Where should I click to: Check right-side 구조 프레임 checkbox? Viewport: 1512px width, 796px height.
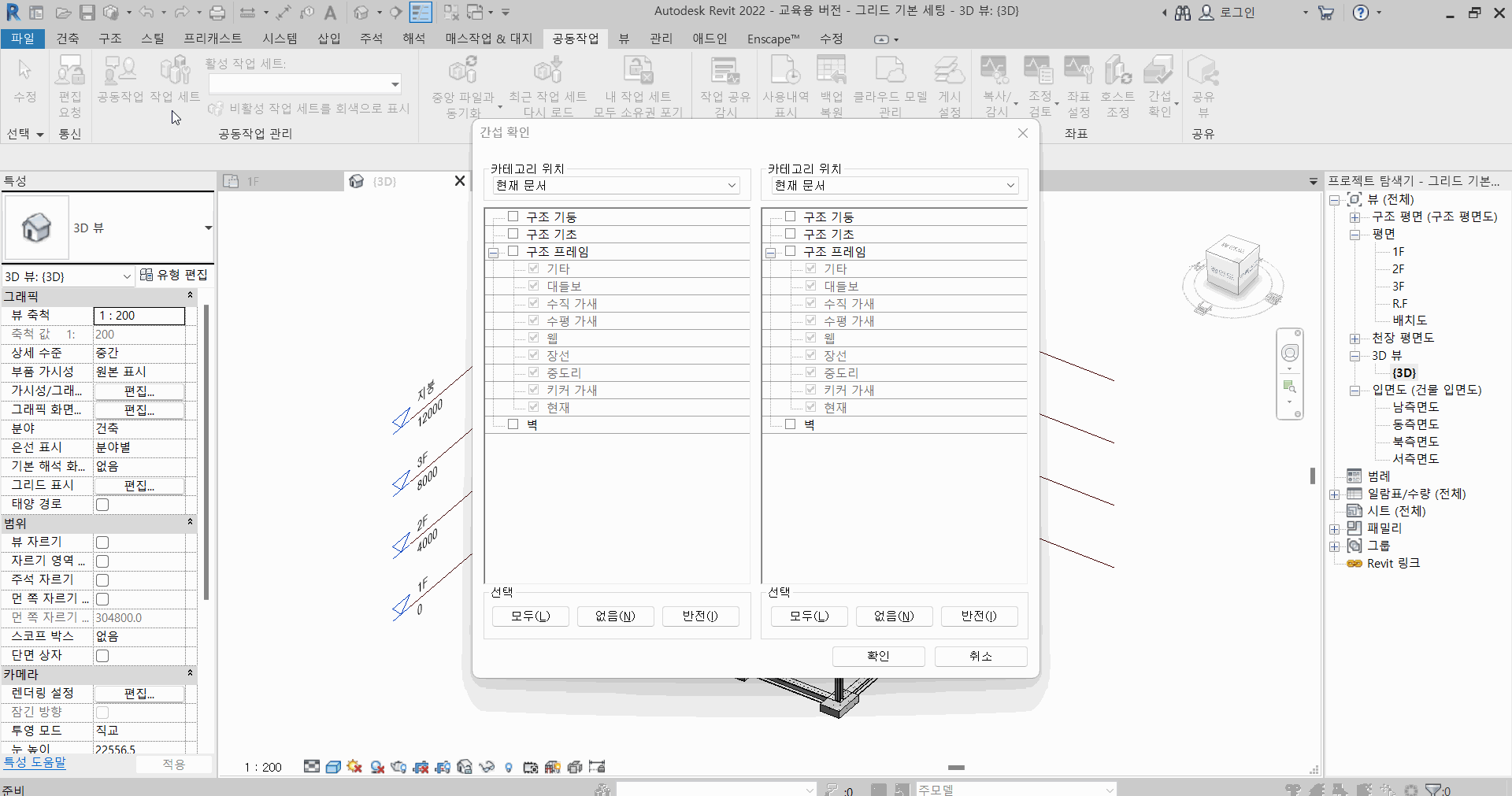(791, 251)
